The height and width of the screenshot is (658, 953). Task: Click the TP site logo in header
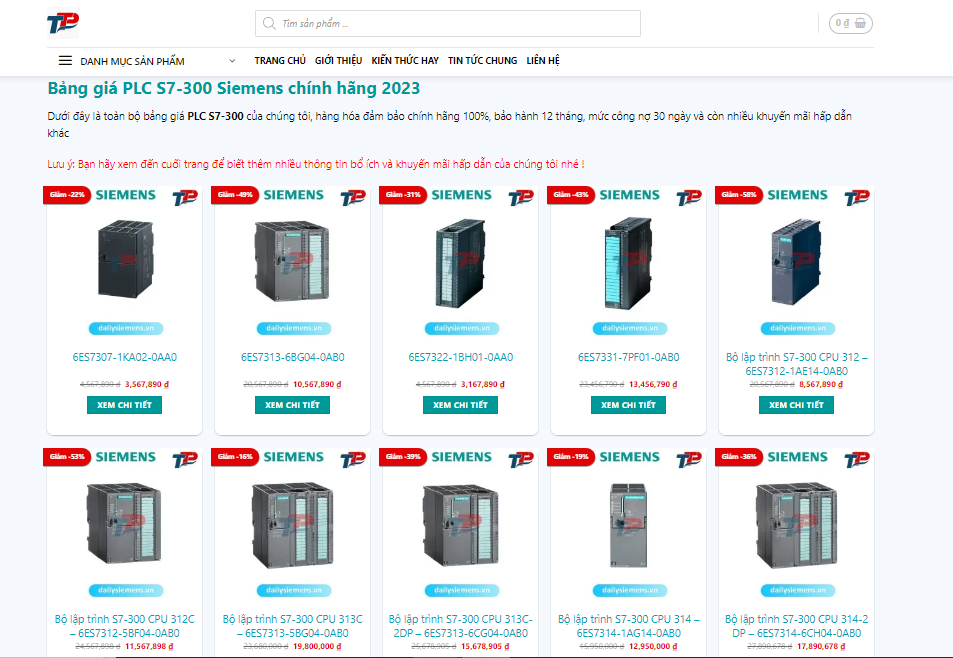coord(63,24)
